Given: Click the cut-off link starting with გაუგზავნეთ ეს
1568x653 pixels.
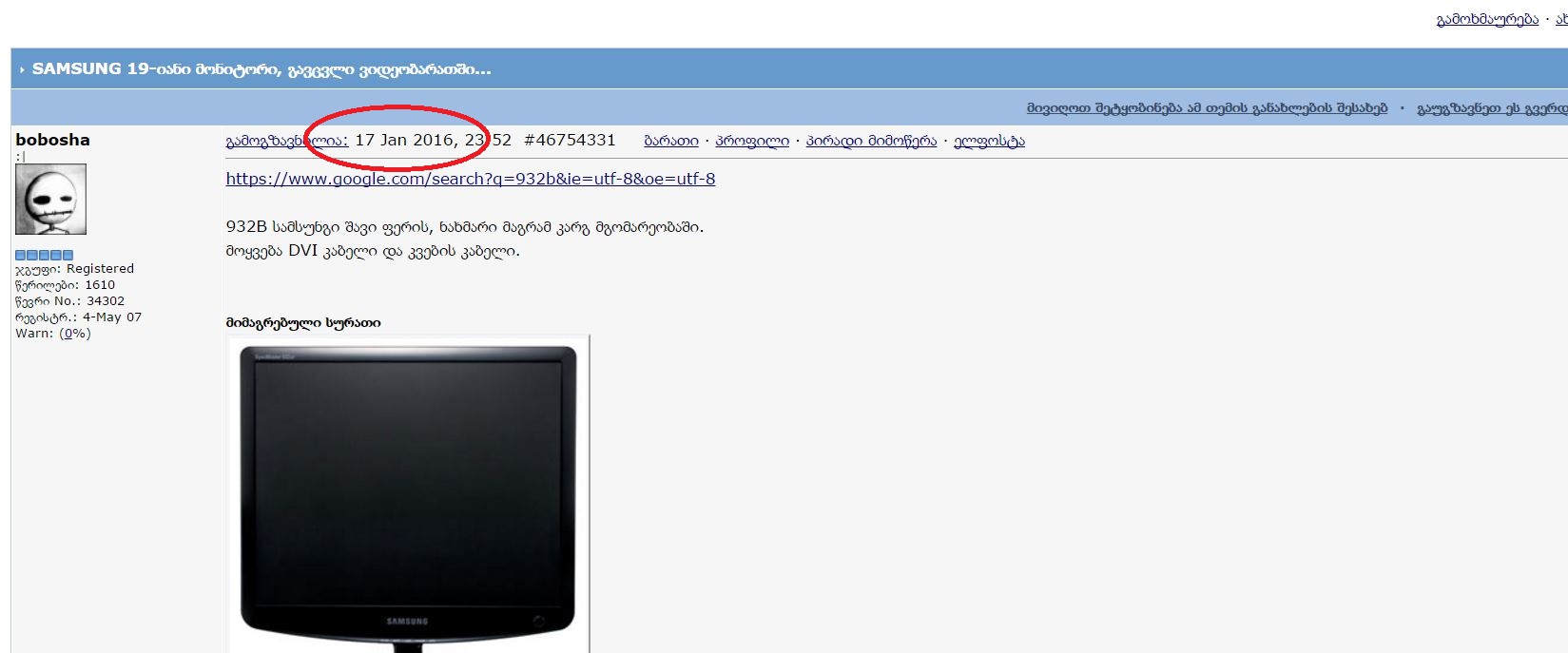Looking at the screenshot, I should coord(1492,108).
